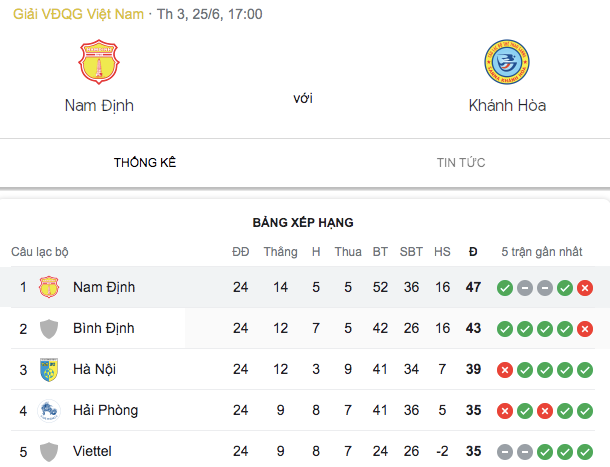Click the Nam Định team name in the header

point(99,105)
